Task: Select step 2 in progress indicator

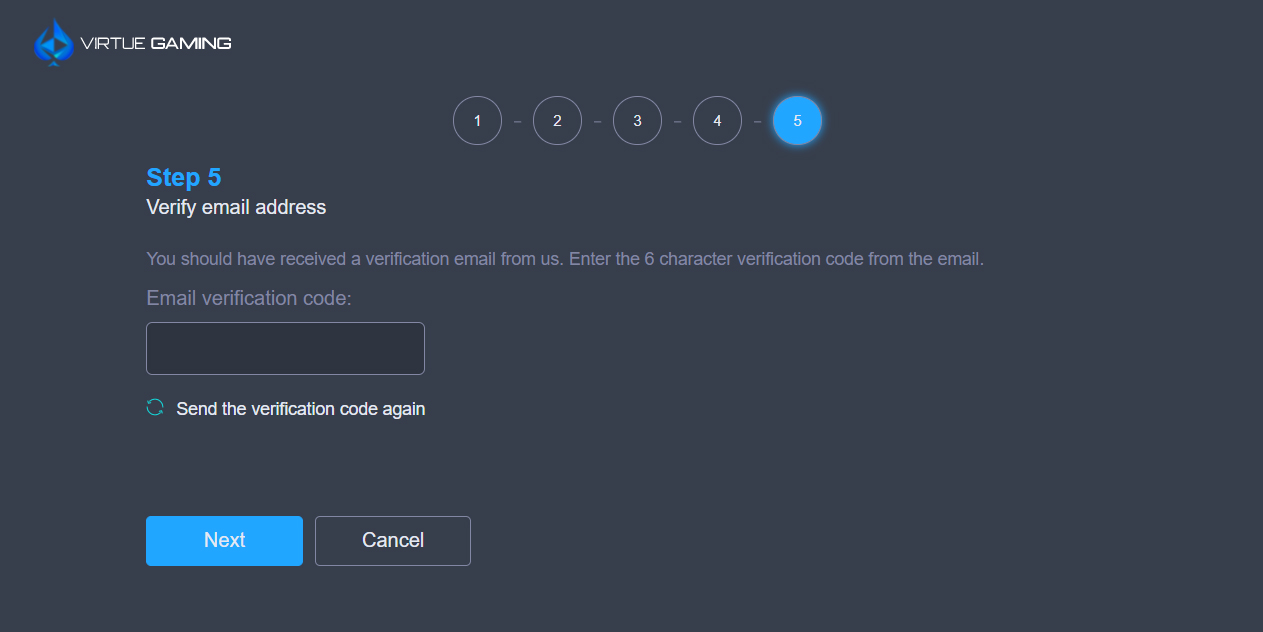Action: (557, 121)
